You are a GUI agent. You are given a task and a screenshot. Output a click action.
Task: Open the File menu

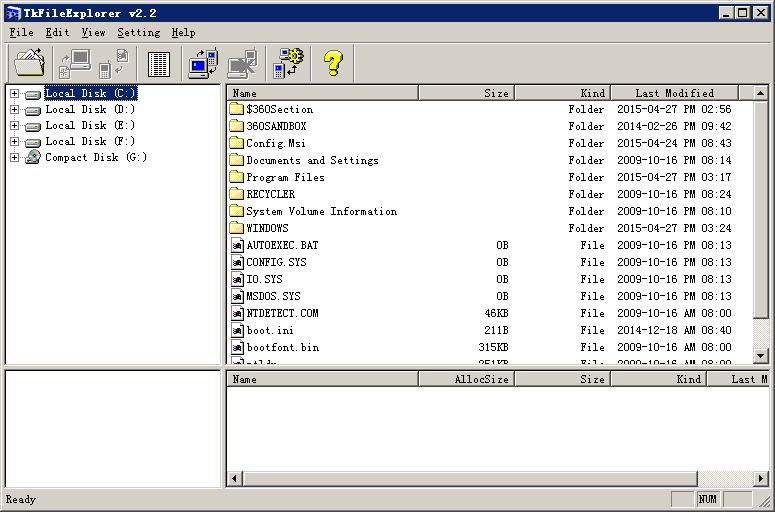(x=21, y=32)
